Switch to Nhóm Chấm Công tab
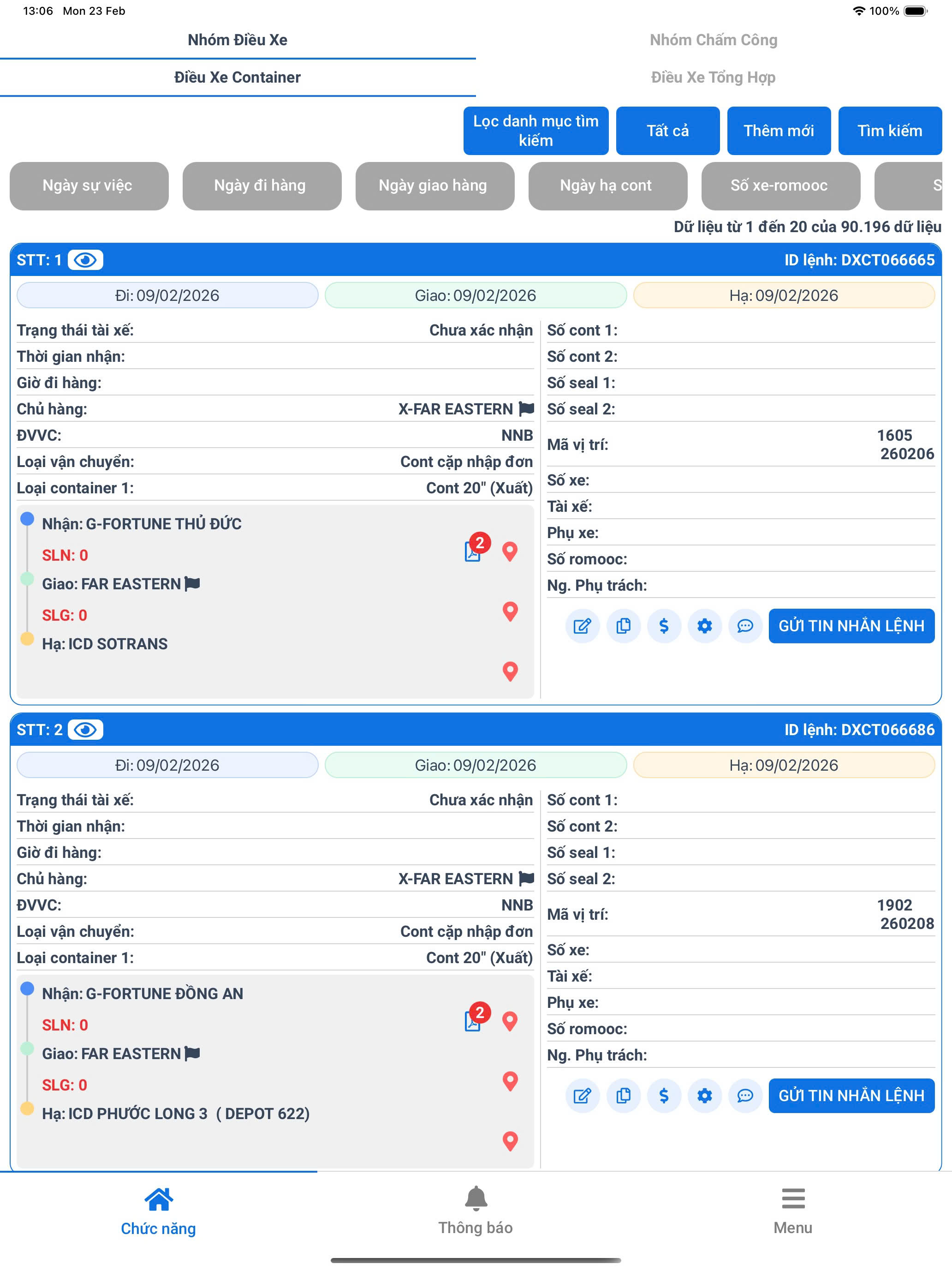The image size is (952, 1270). [x=714, y=40]
